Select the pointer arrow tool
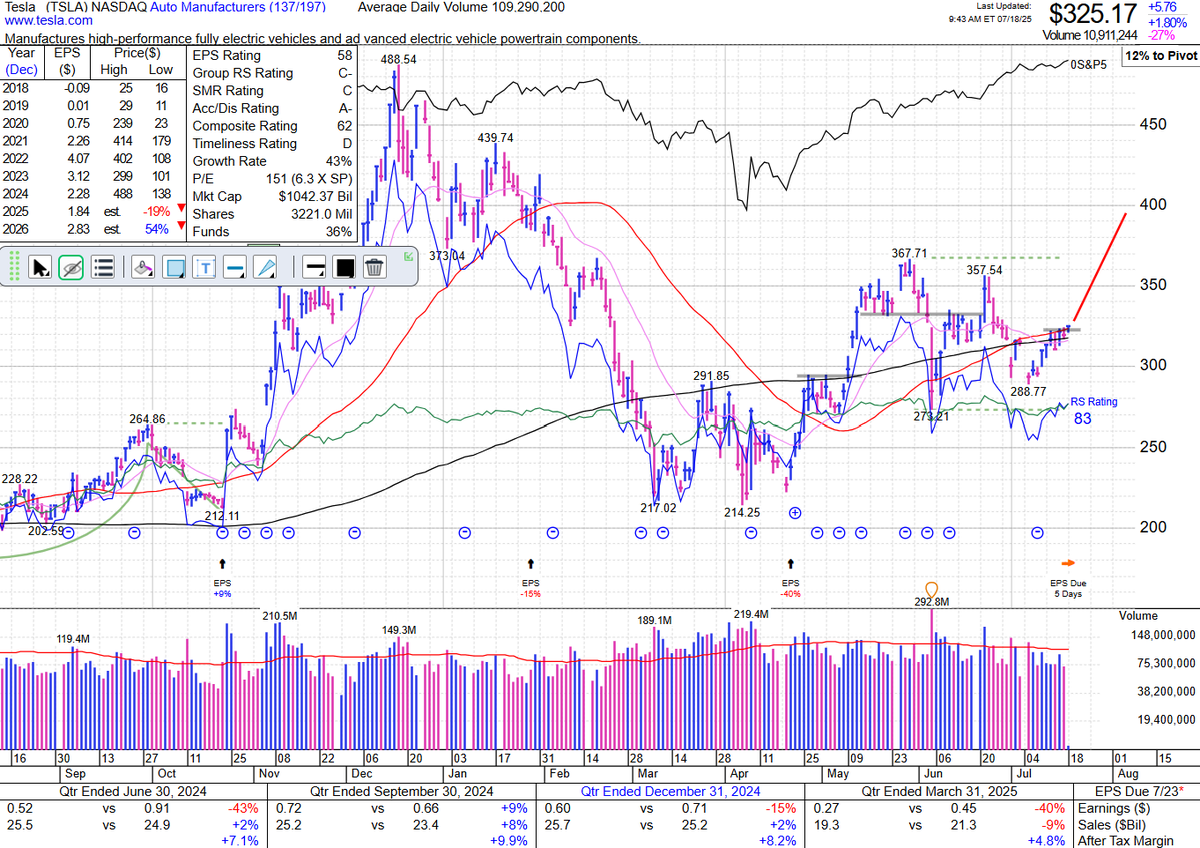Viewport: 1200px width, 848px height. click(41, 267)
